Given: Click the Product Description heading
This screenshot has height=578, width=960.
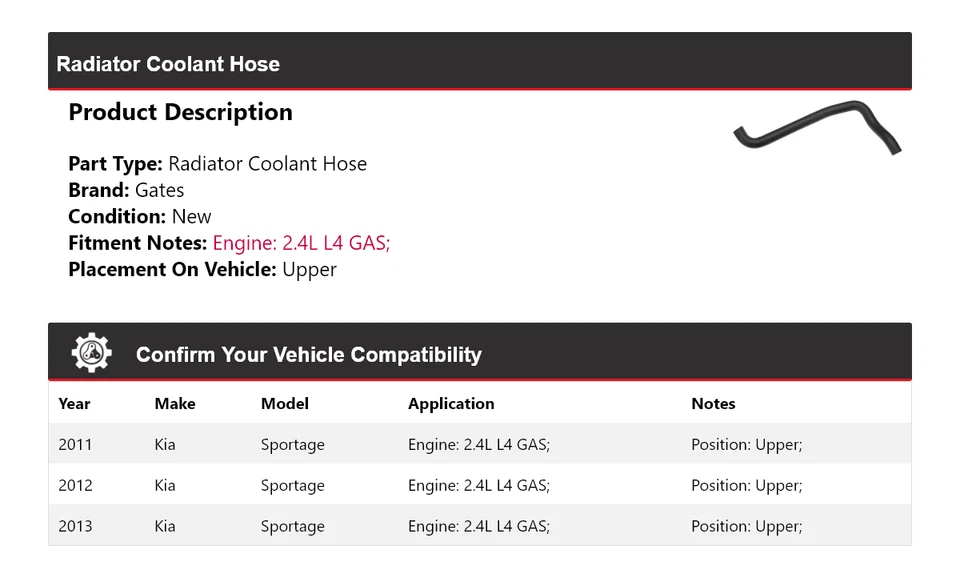Looking at the screenshot, I should (180, 112).
